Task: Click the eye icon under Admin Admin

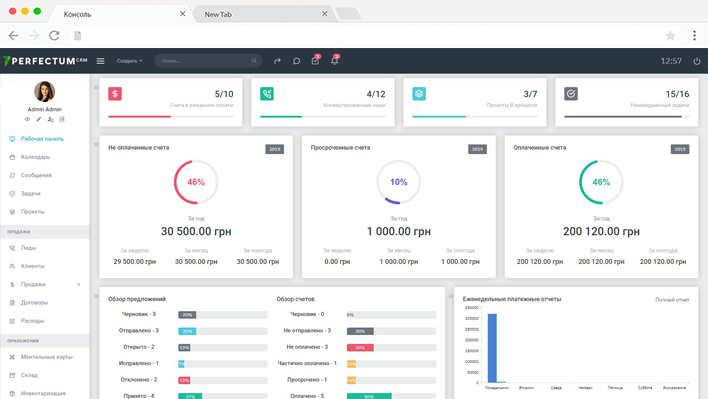Action: pyautogui.click(x=27, y=120)
